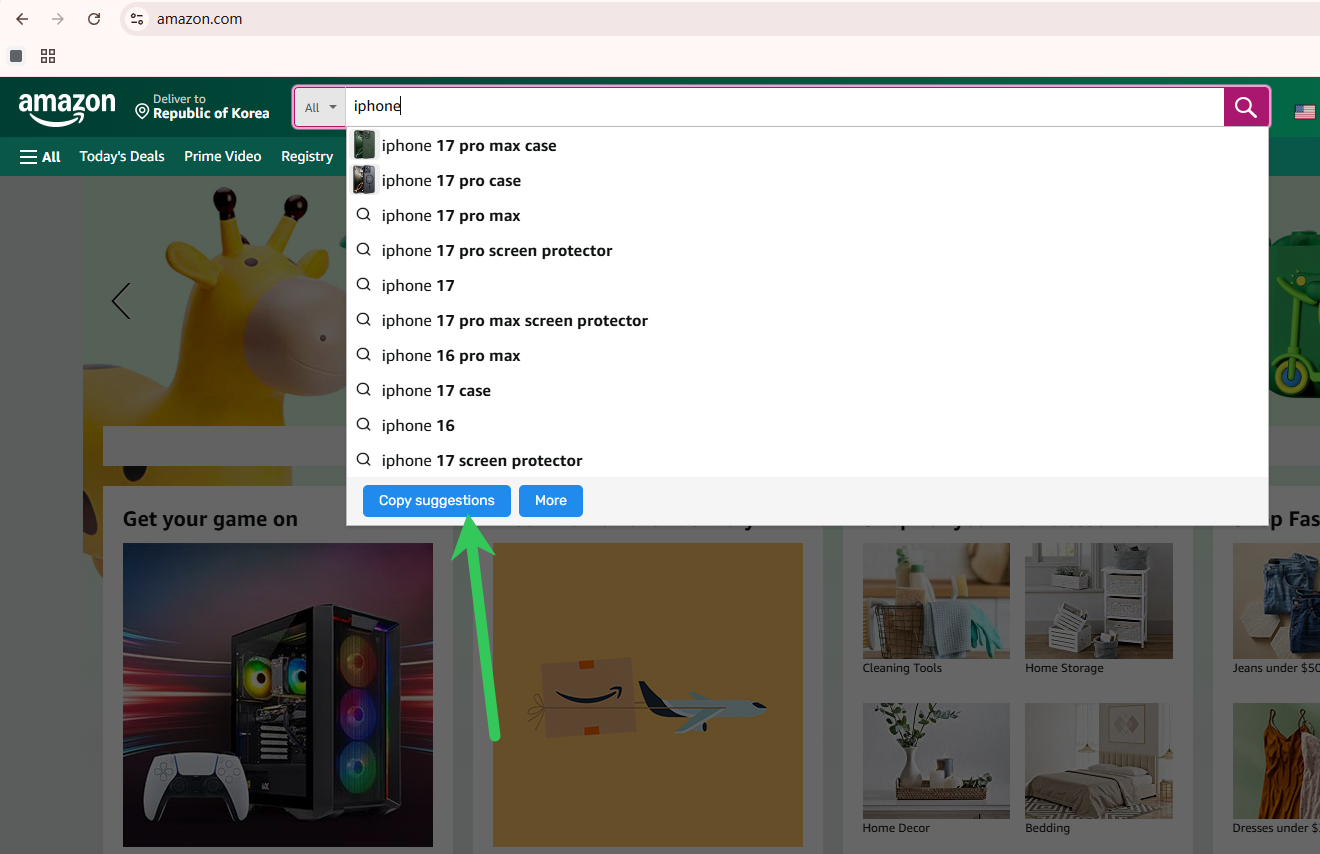The image size is (1320, 854).
Task: Click the Amazon logo
Action: click(67, 107)
